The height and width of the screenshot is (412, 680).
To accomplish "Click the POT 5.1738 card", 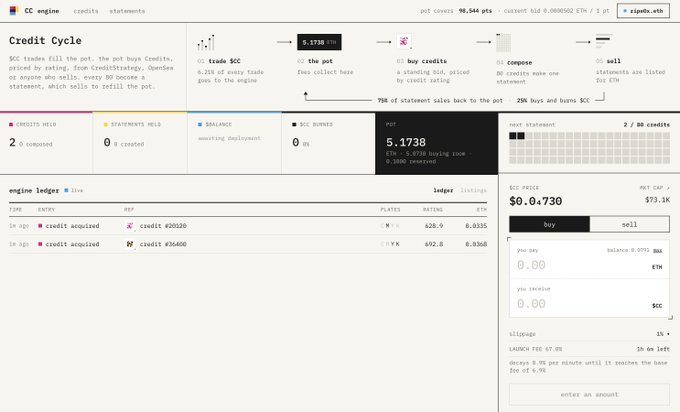I will click(437, 144).
